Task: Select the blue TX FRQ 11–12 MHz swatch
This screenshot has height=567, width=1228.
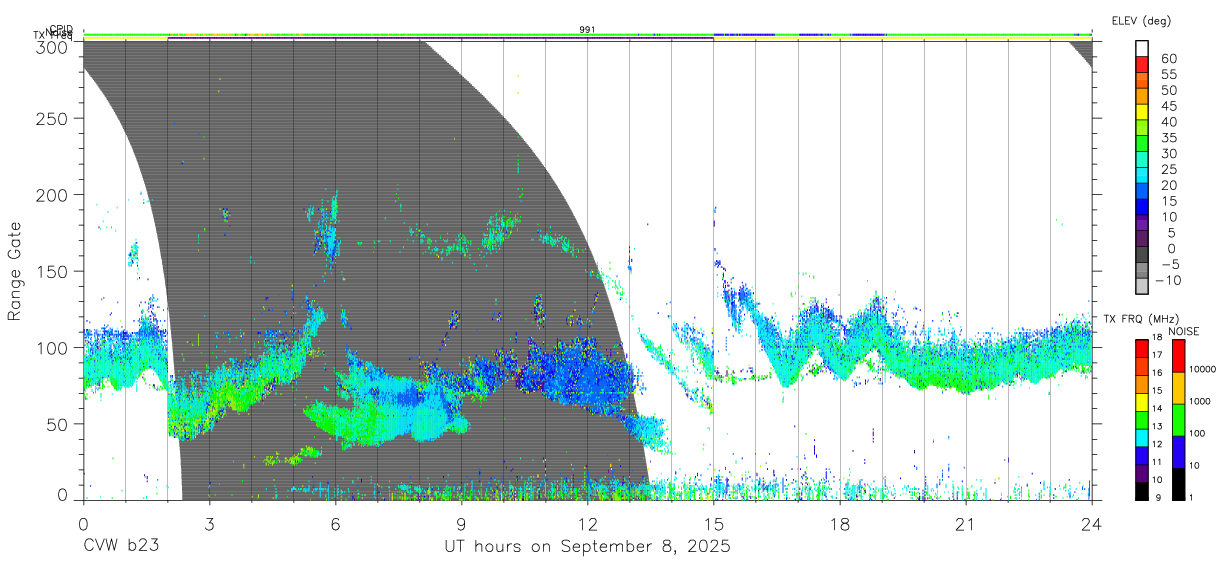Action: (1142, 454)
